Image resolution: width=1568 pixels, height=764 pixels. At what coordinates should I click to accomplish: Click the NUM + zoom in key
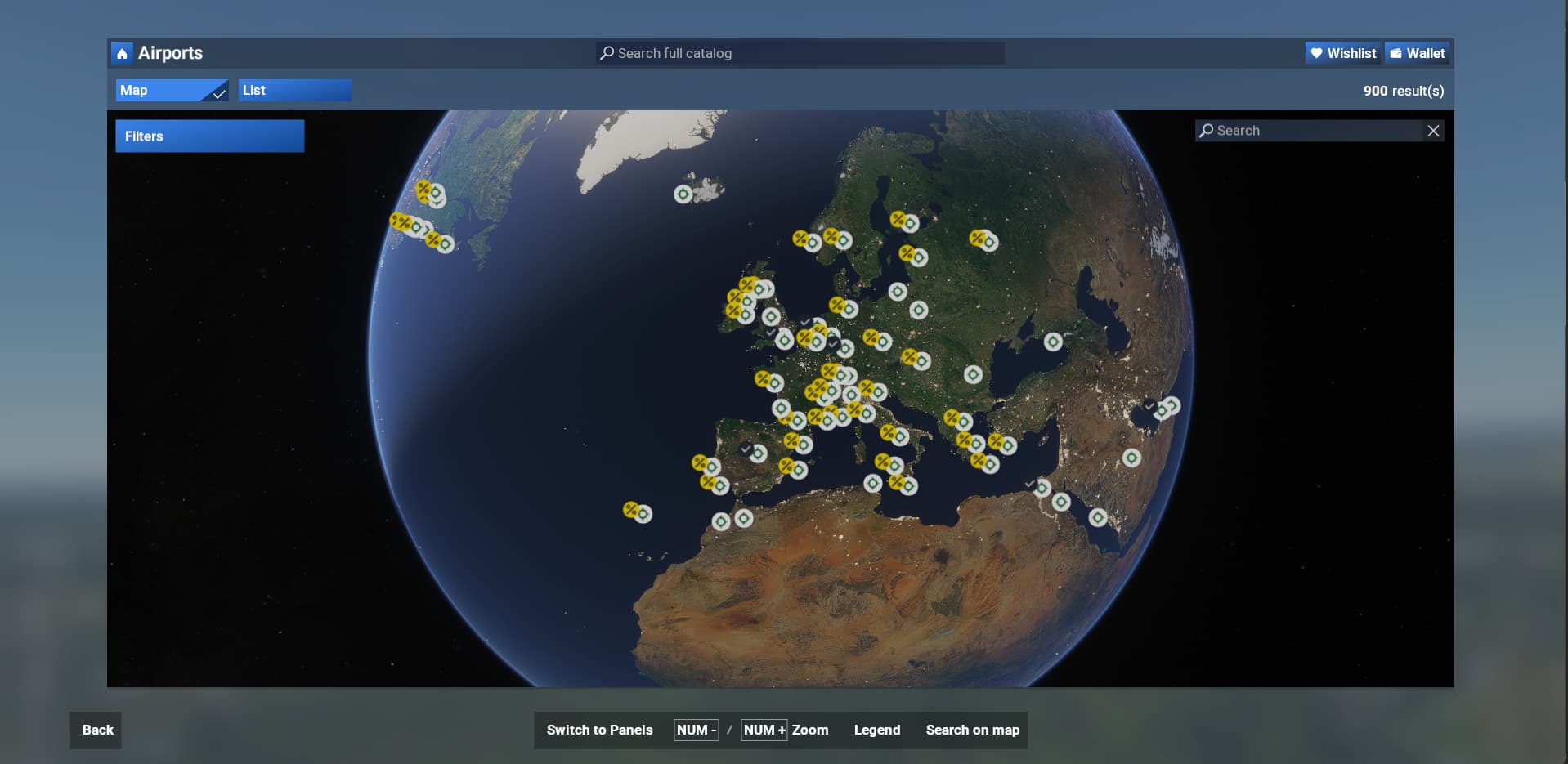coord(764,730)
